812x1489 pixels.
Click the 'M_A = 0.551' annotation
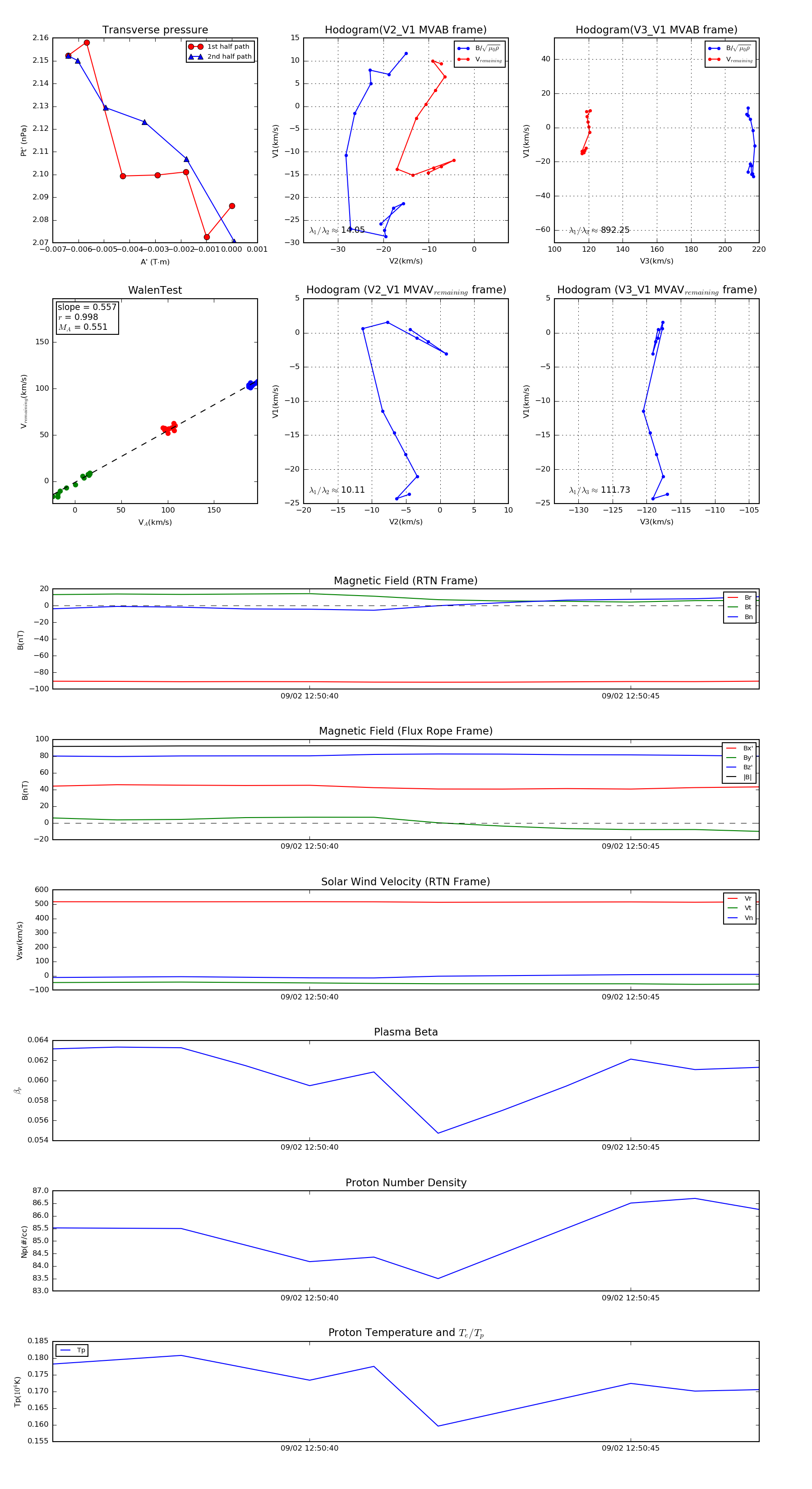tap(83, 327)
